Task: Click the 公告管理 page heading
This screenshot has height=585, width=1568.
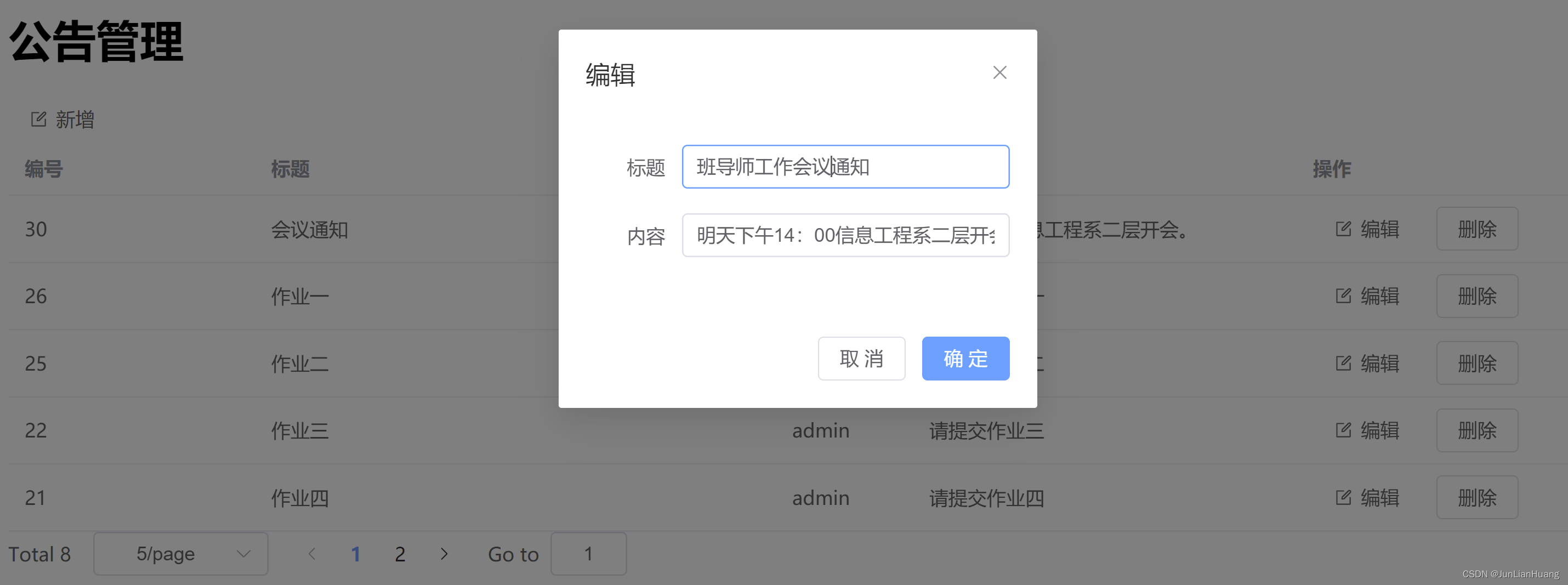Action: pos(97,42)
